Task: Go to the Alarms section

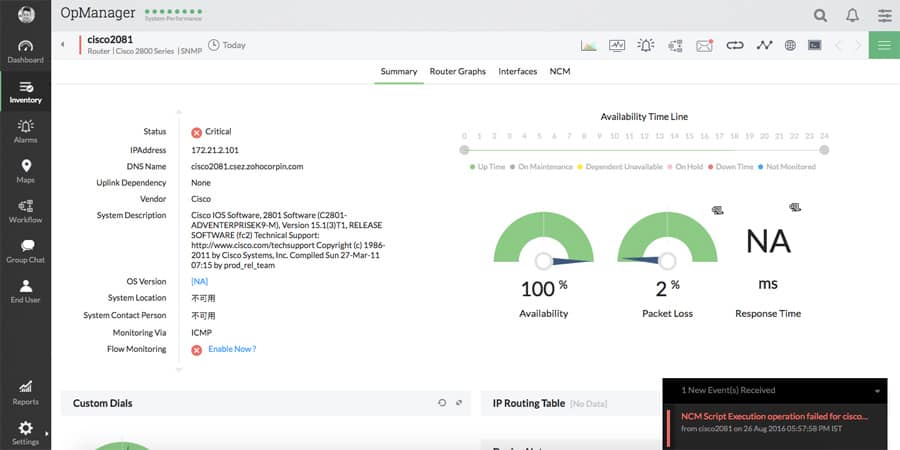Action: tap(25, 131)
